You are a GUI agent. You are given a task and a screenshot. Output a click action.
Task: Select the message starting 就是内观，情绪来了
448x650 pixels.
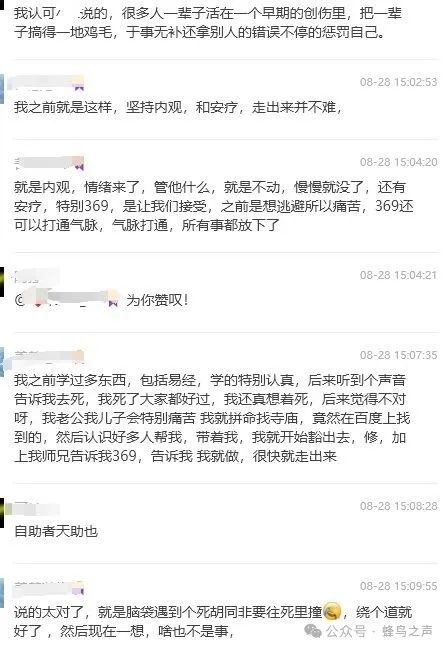[213, 206]
